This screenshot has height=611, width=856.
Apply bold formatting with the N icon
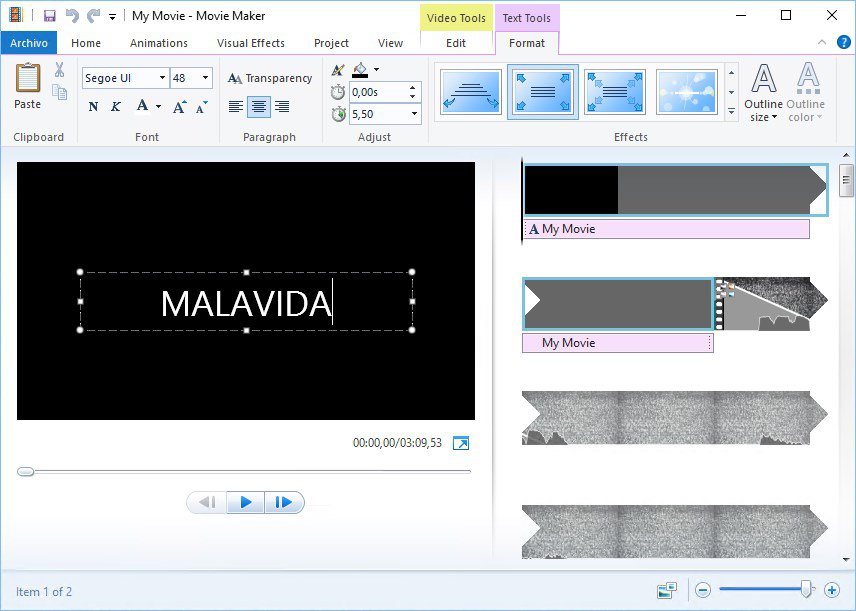93,105
